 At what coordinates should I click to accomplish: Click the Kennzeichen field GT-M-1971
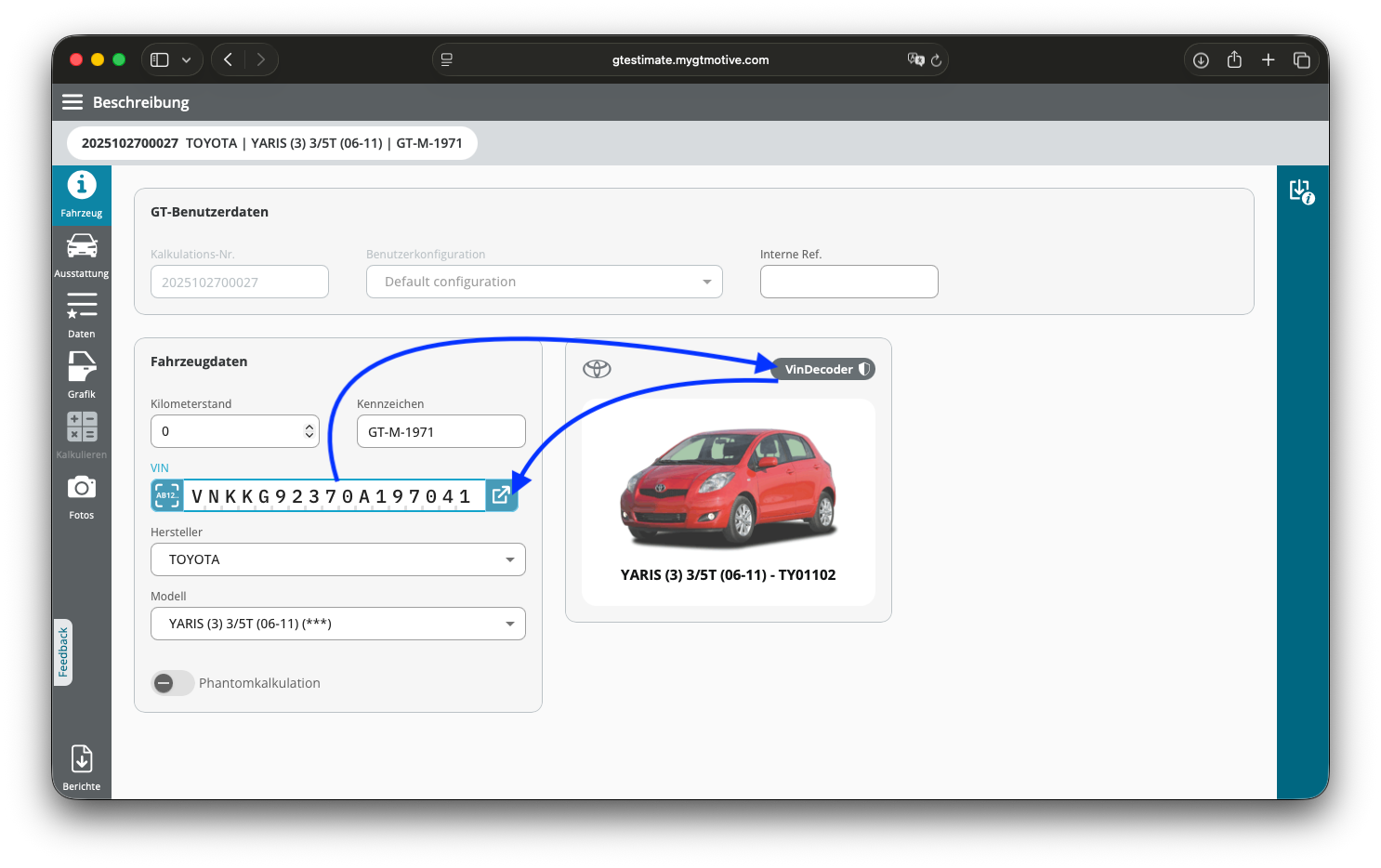point(441,431)
